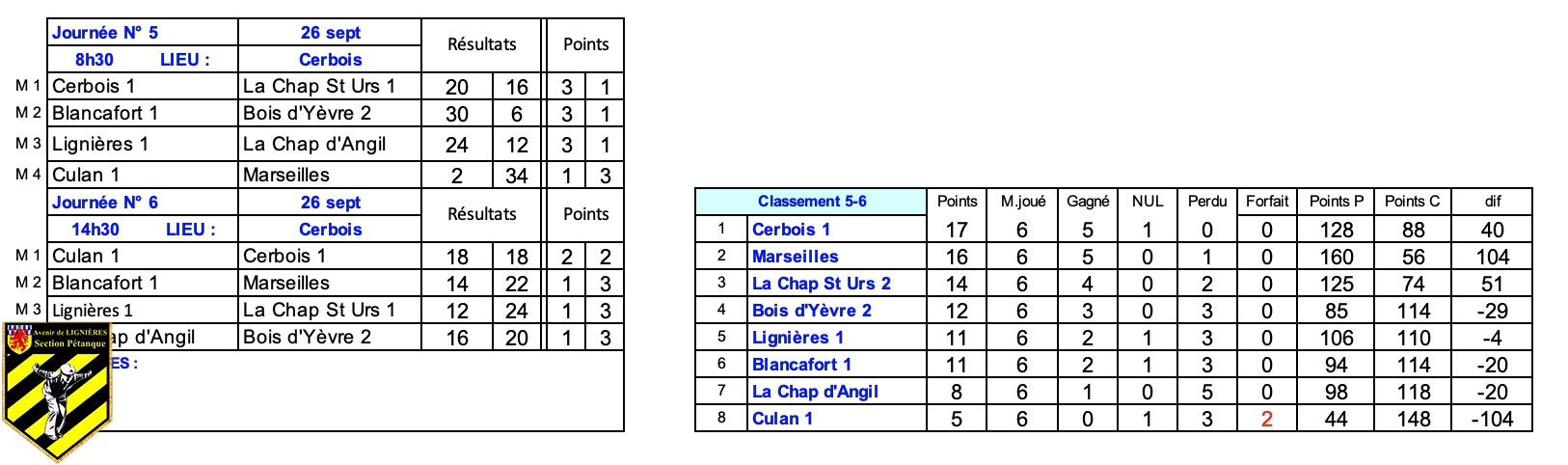Select the '14h30 LIEU :' cell
Screen dimensions: 1568x465
(142, 230)
